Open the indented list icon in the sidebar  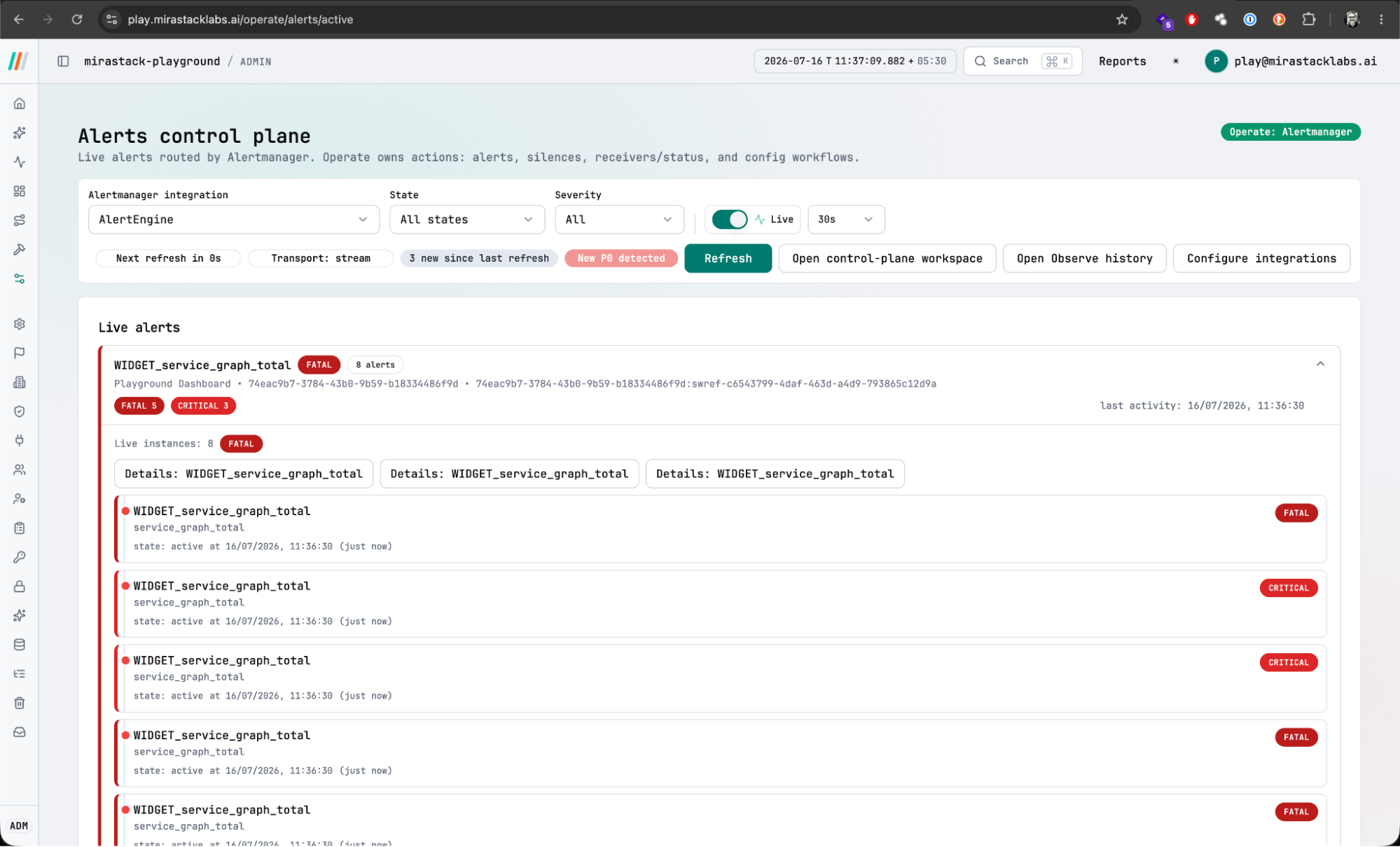pos(20,674)
